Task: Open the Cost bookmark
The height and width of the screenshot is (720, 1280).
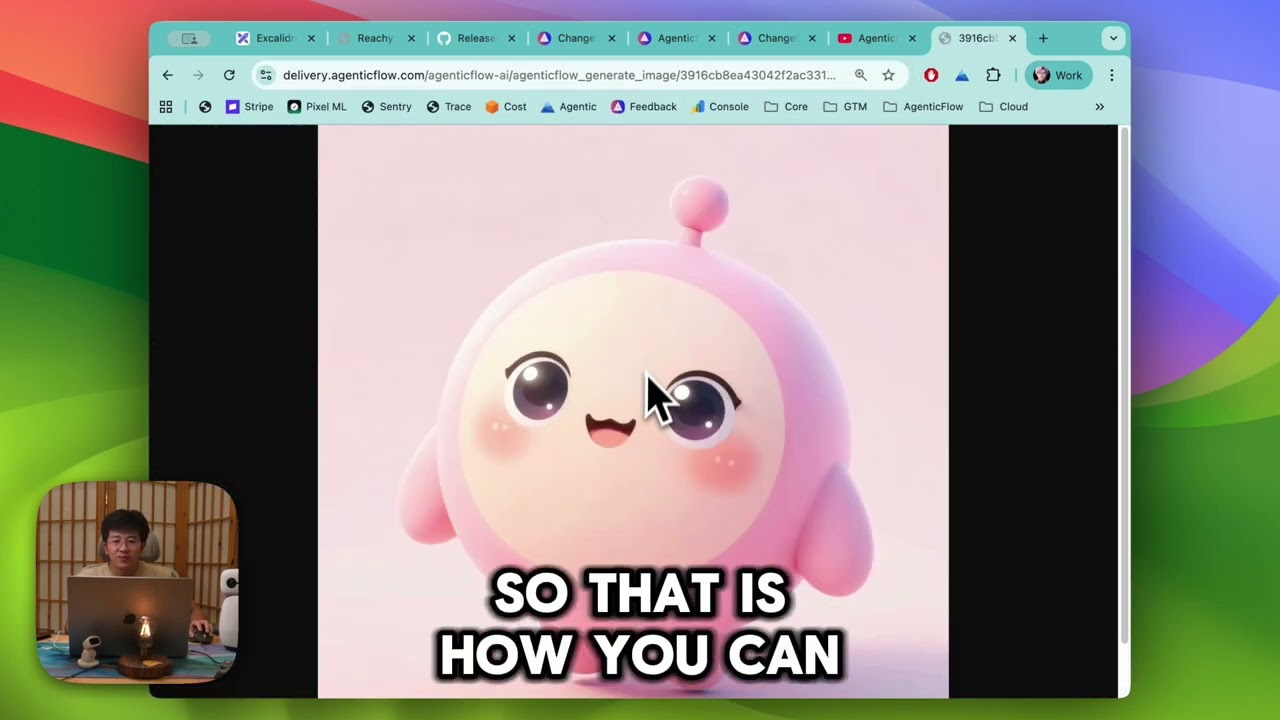Action: pos(506,106)
